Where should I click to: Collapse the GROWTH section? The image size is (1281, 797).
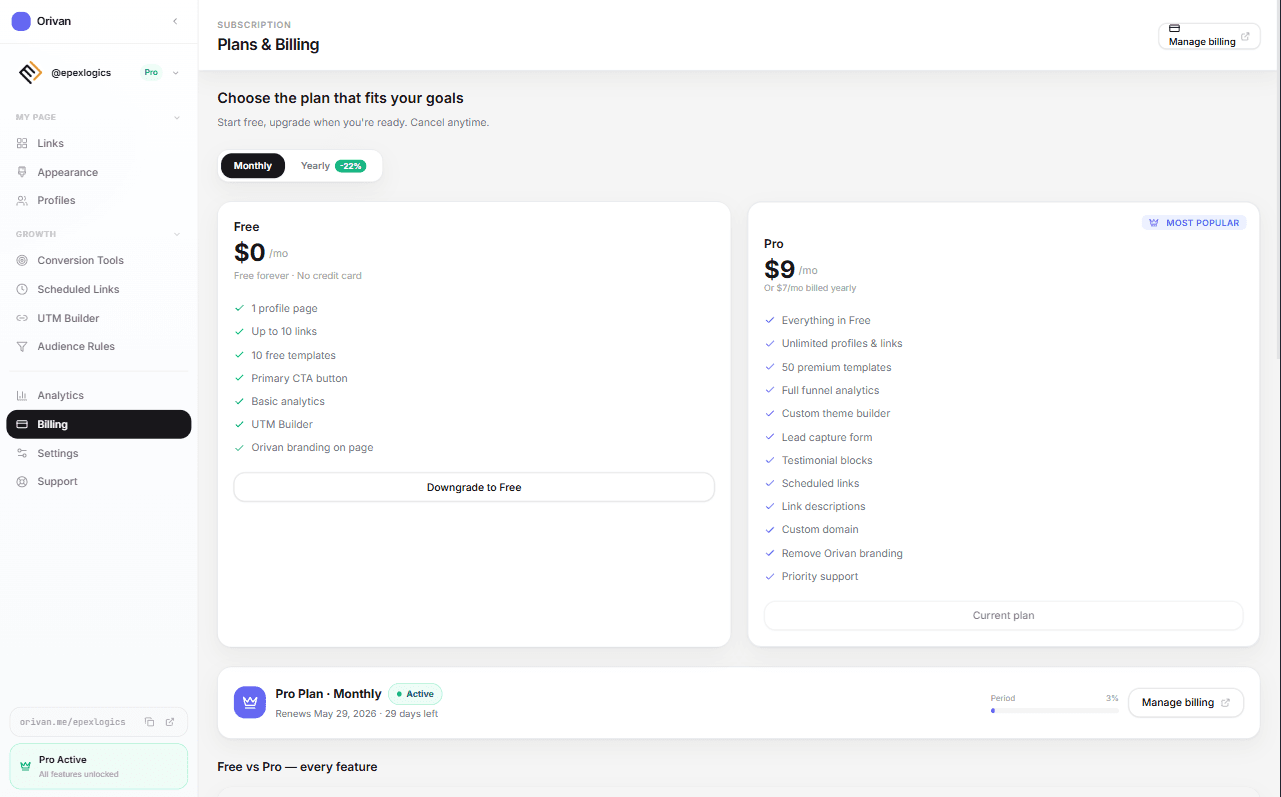177,234
